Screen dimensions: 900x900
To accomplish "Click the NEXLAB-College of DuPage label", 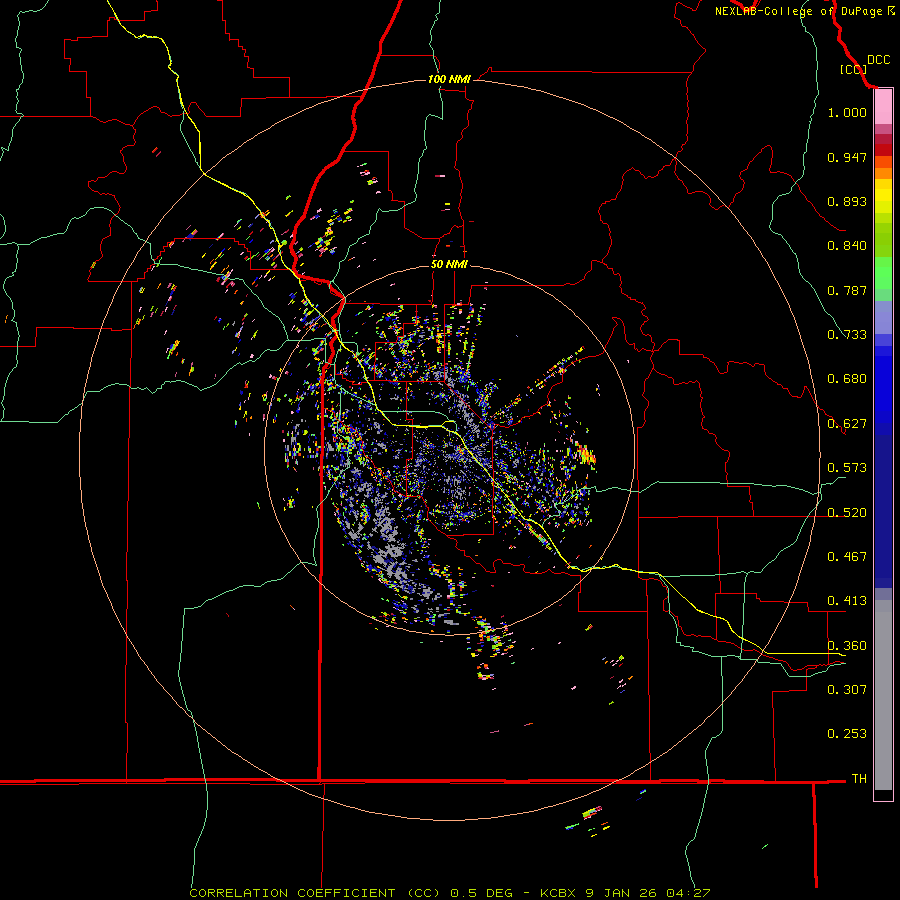I will pyautogui.click(x=798, y=11).
